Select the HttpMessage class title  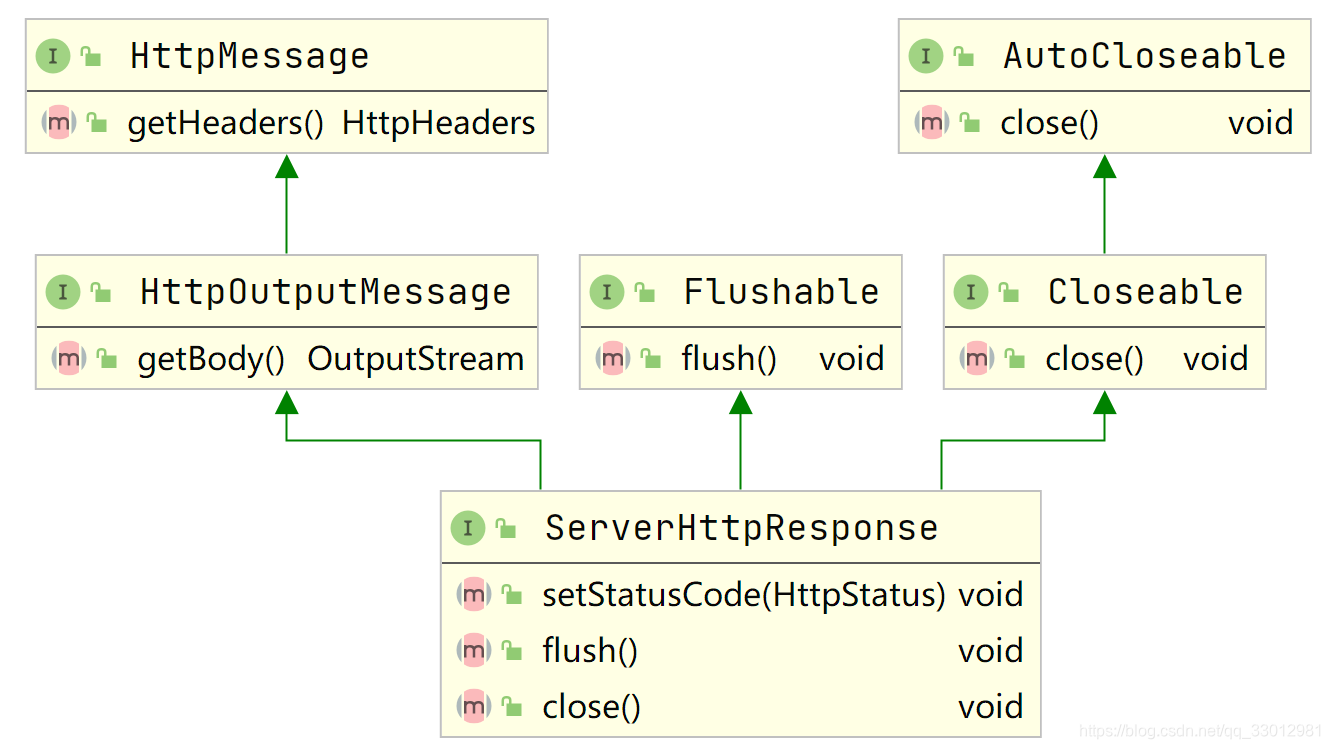pyautogui.click(x=250, y=56)
